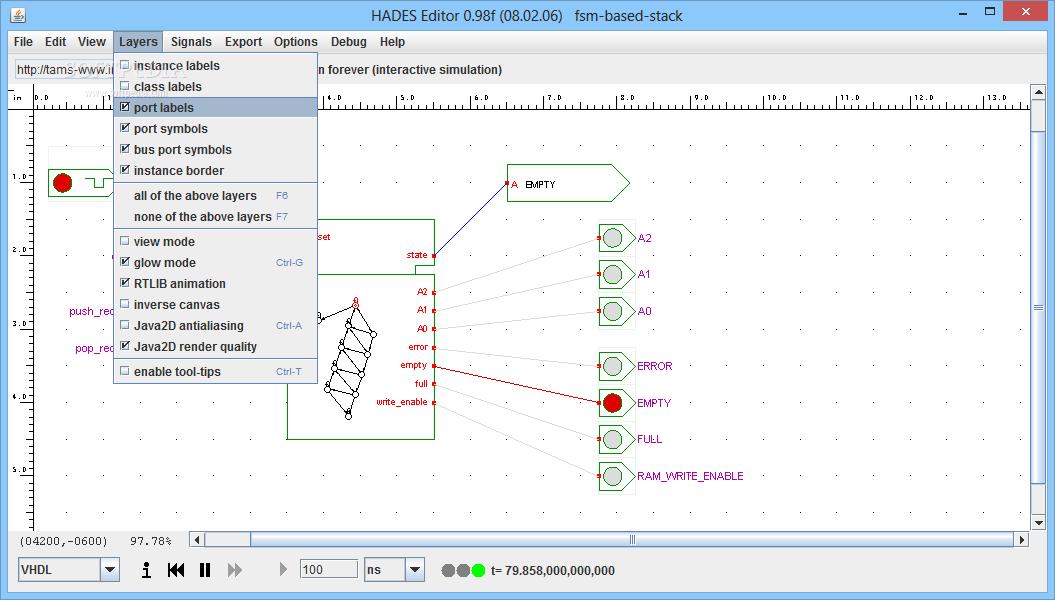Open the Signals menu
The width and height of the screenshot is (1055, 600).
[x=191, y=42]
